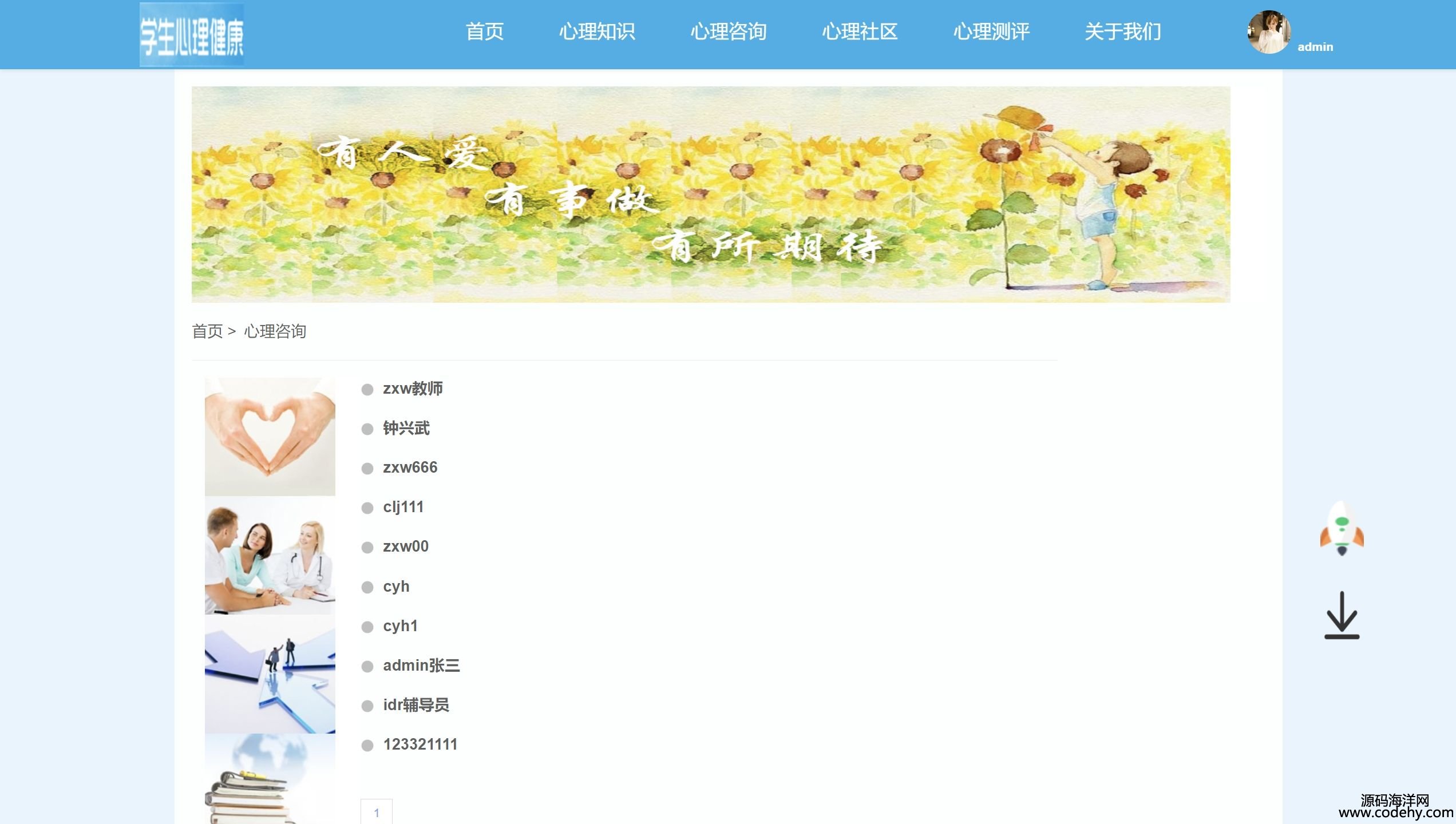
Task: Click the heart-shaped hands thumbnail
Action: pyautogui.click(x=270, y=437)
